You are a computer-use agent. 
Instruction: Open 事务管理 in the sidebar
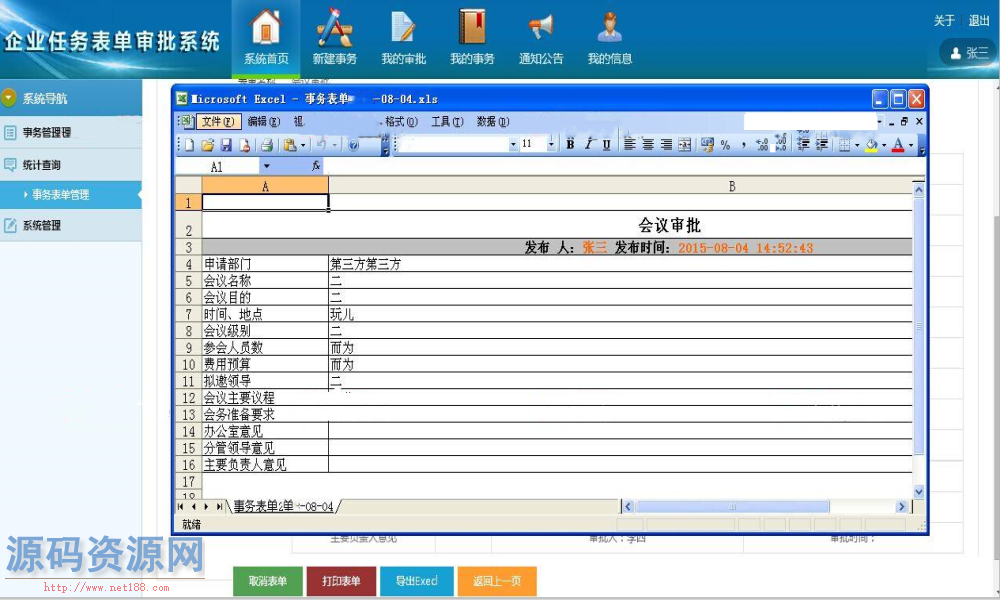pyautogui.click(x=71, y=132)
